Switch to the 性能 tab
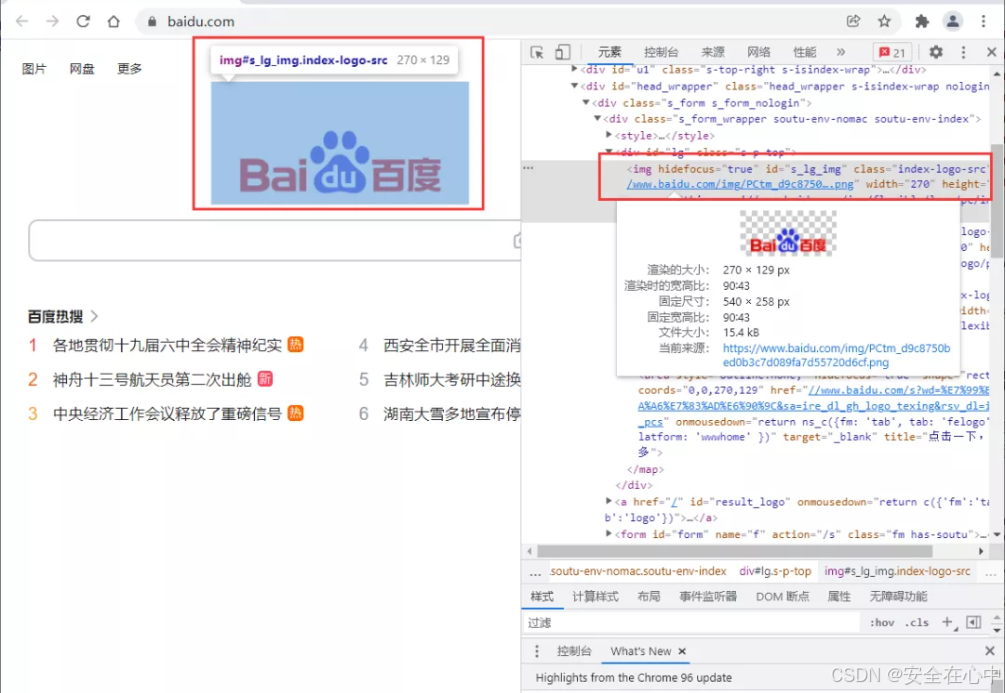This screenshot has width=1006, height=693. click(805, 52)
